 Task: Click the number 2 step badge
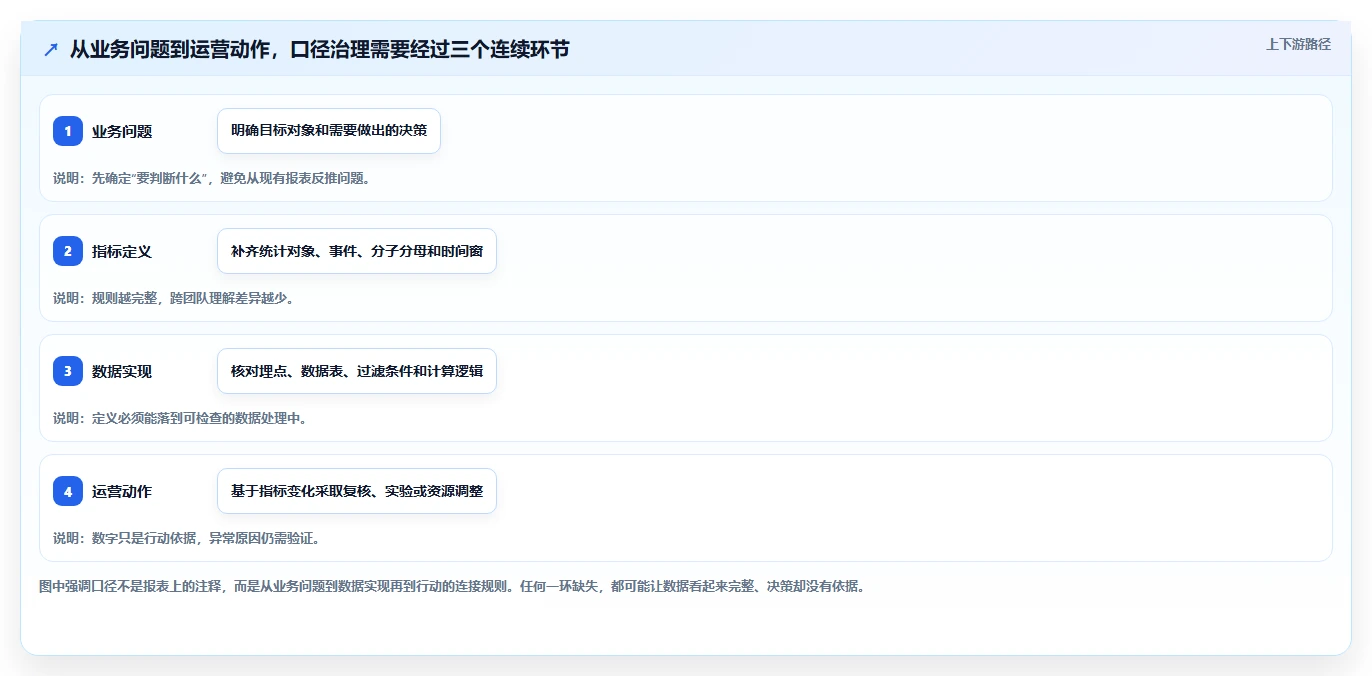68,251
